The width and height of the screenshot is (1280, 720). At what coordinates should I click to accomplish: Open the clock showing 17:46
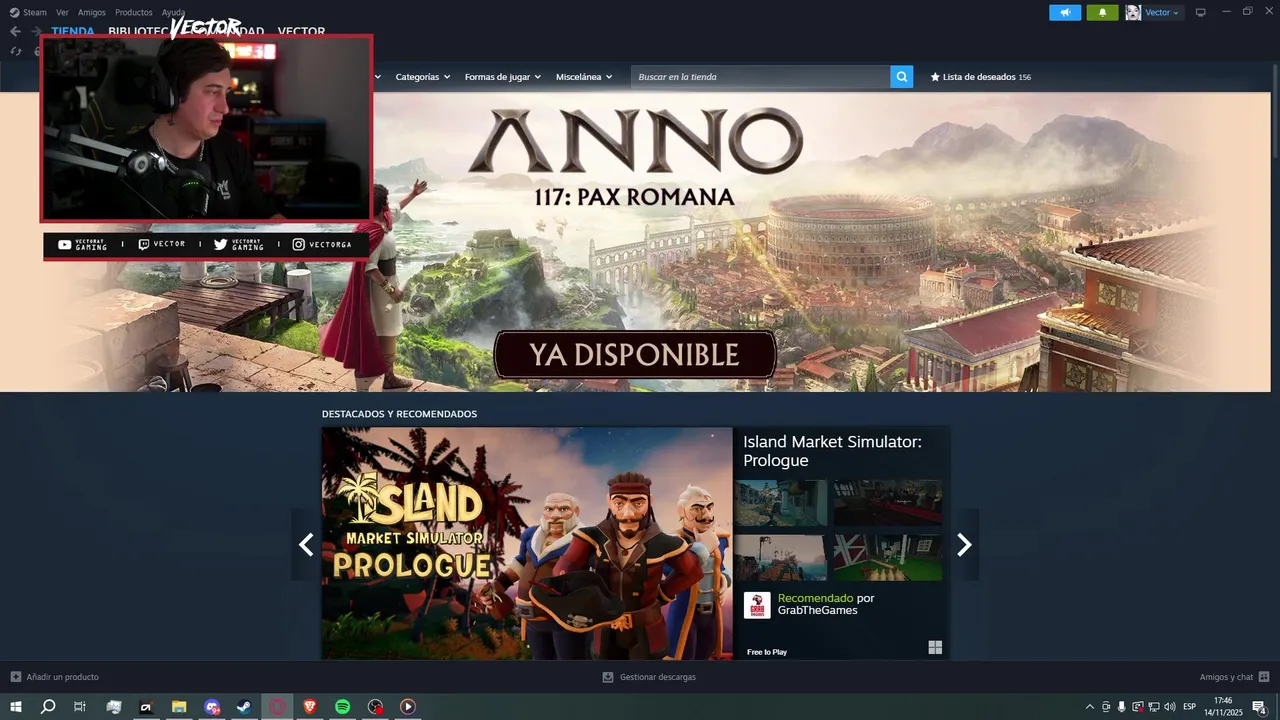point(1222,707)
